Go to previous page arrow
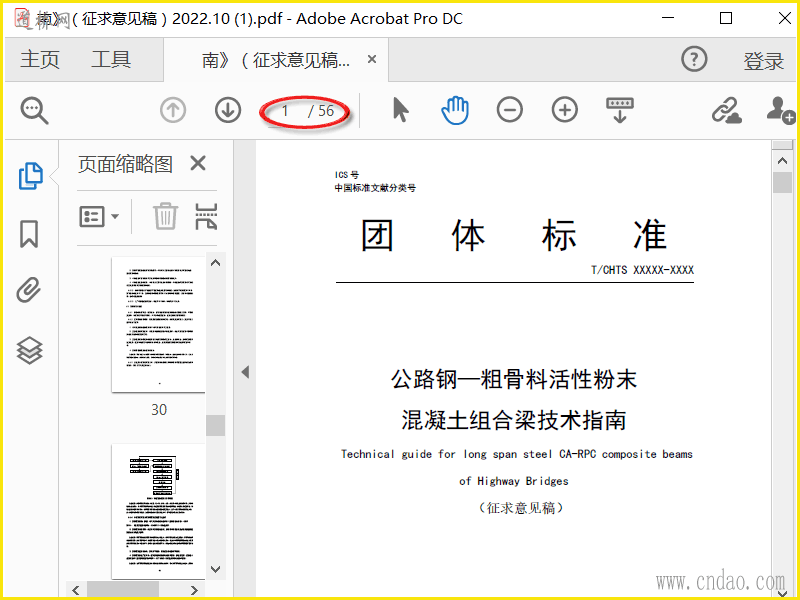800x600 pixels. pos(173,110)
